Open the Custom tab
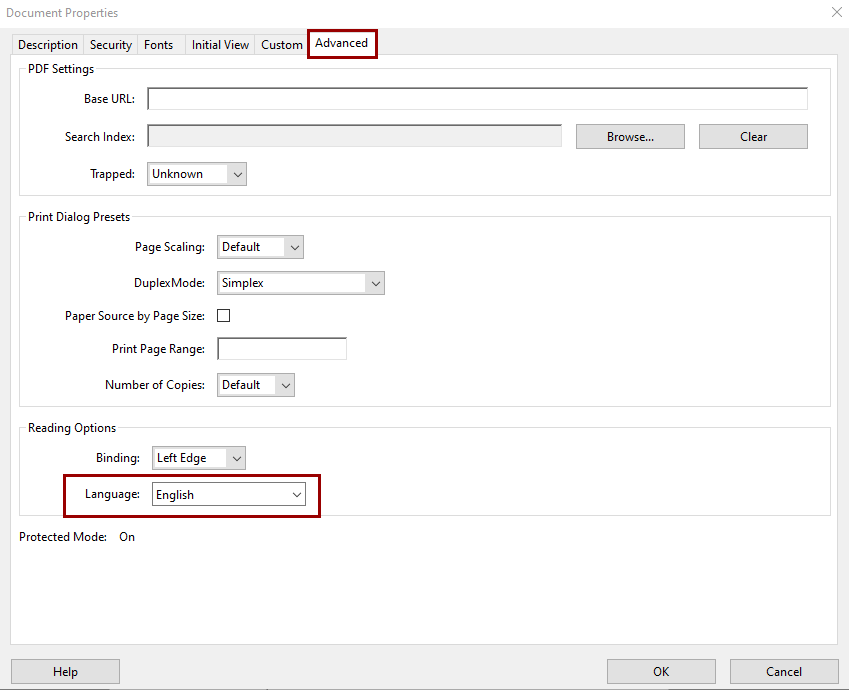 click(282, 45)
